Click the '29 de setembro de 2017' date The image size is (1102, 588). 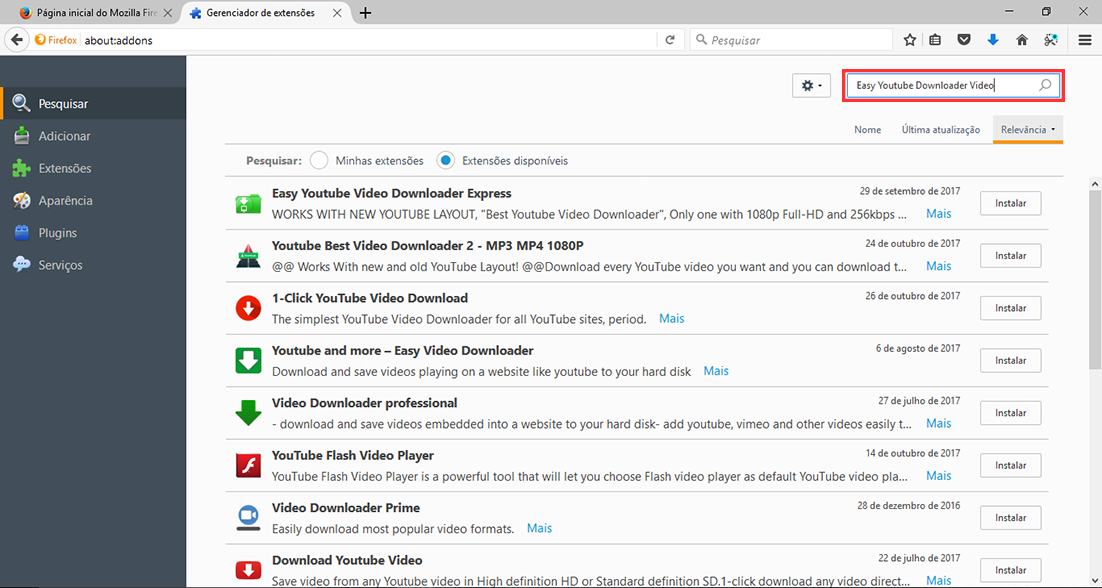tap(909, 191)
